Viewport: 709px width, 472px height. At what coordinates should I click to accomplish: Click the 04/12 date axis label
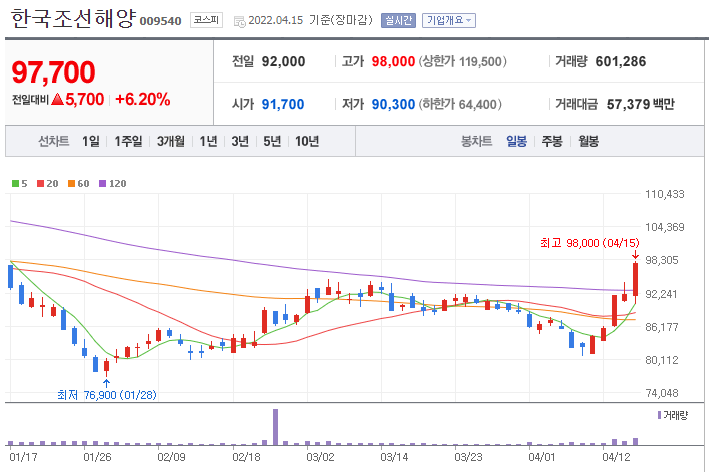pos(616,457)
